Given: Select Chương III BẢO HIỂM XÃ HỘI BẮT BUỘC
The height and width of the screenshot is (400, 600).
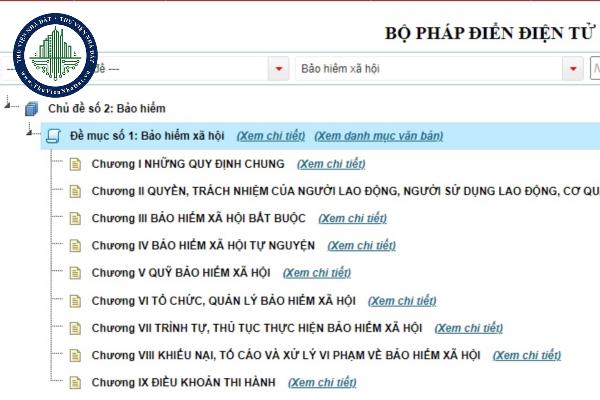Looking at the screenshot, I should (x=199, y=219).
